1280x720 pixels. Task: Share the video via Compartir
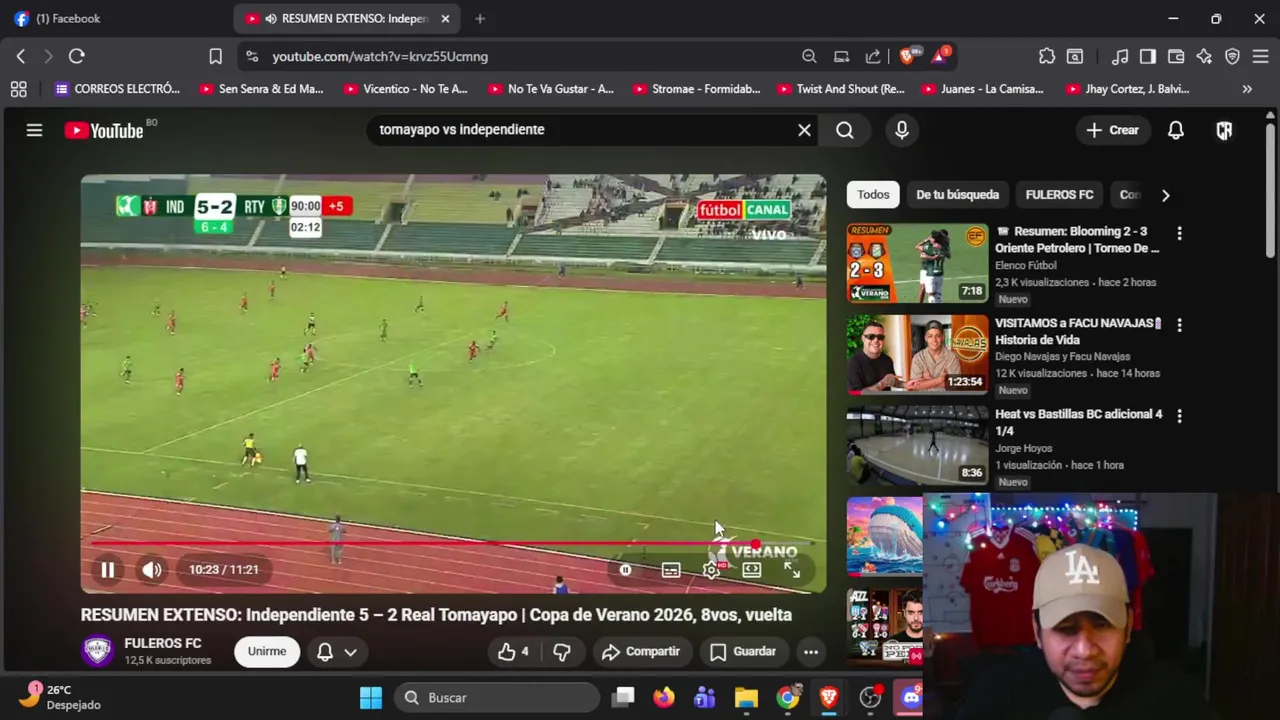point(641,652)
